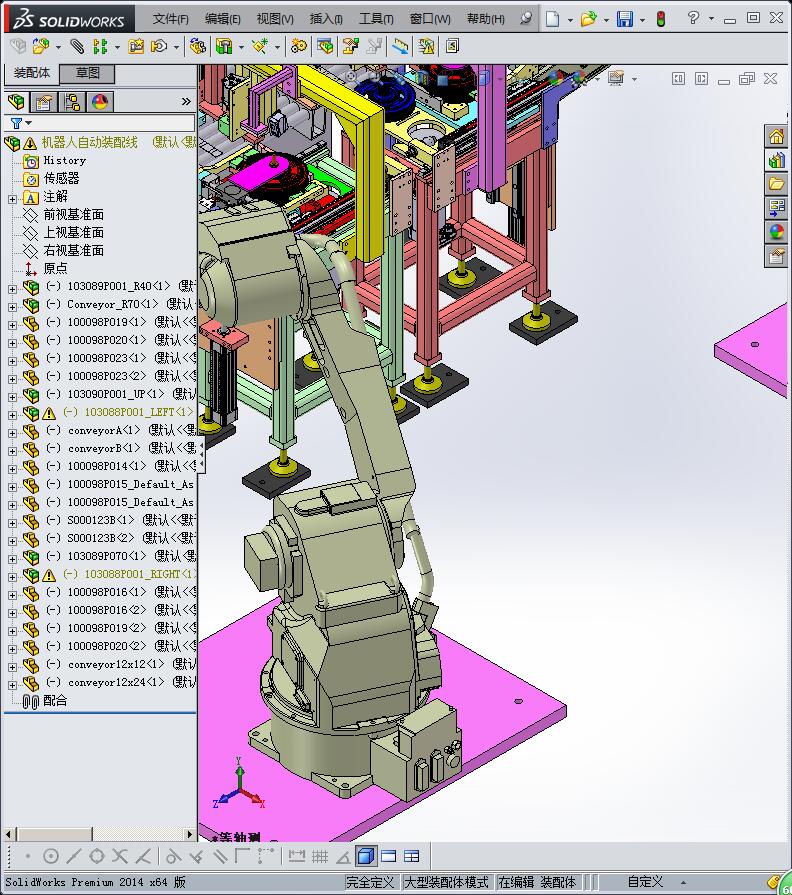Image resolution: width=792 pixels, height=895 pixels.
Task: Click the Help question mark icon
Action: pos(693,18)
